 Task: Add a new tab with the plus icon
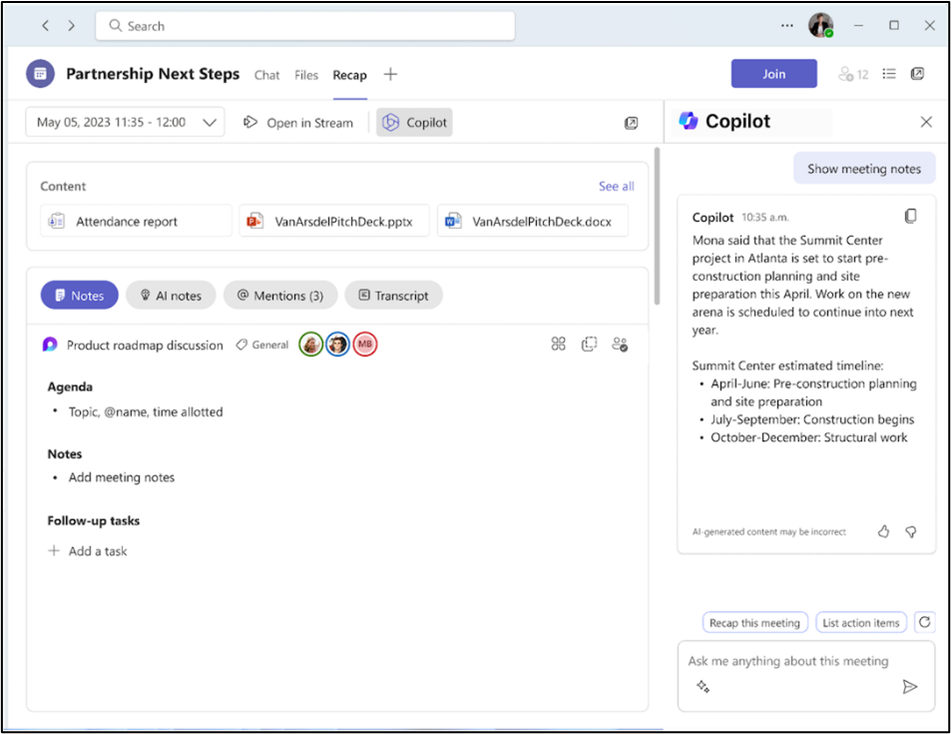pyautogui.click(x=391, y=74)
